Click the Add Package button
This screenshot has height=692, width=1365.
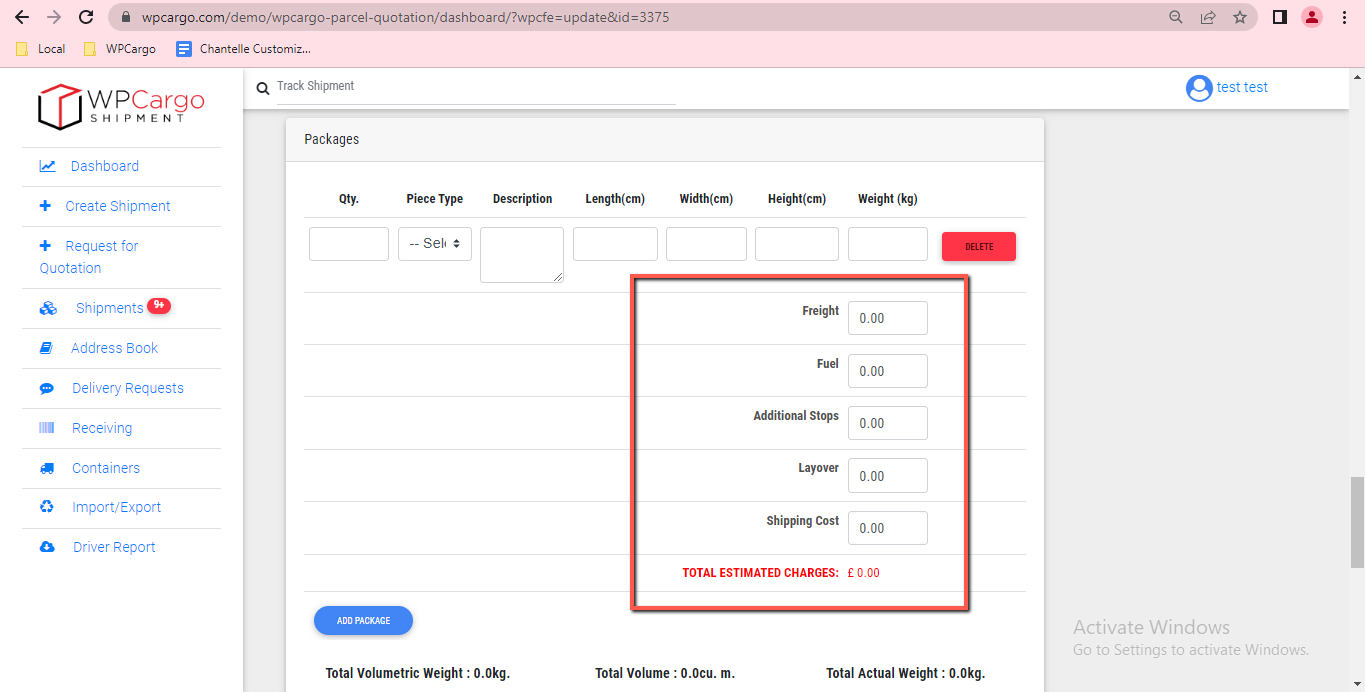click(x=363, y=621)
